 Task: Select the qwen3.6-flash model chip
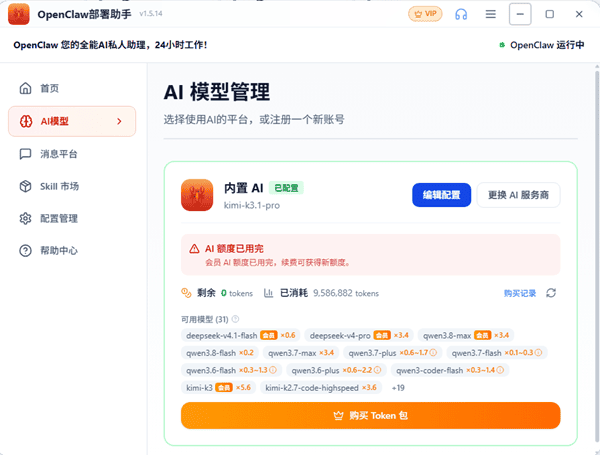[231, 370]
